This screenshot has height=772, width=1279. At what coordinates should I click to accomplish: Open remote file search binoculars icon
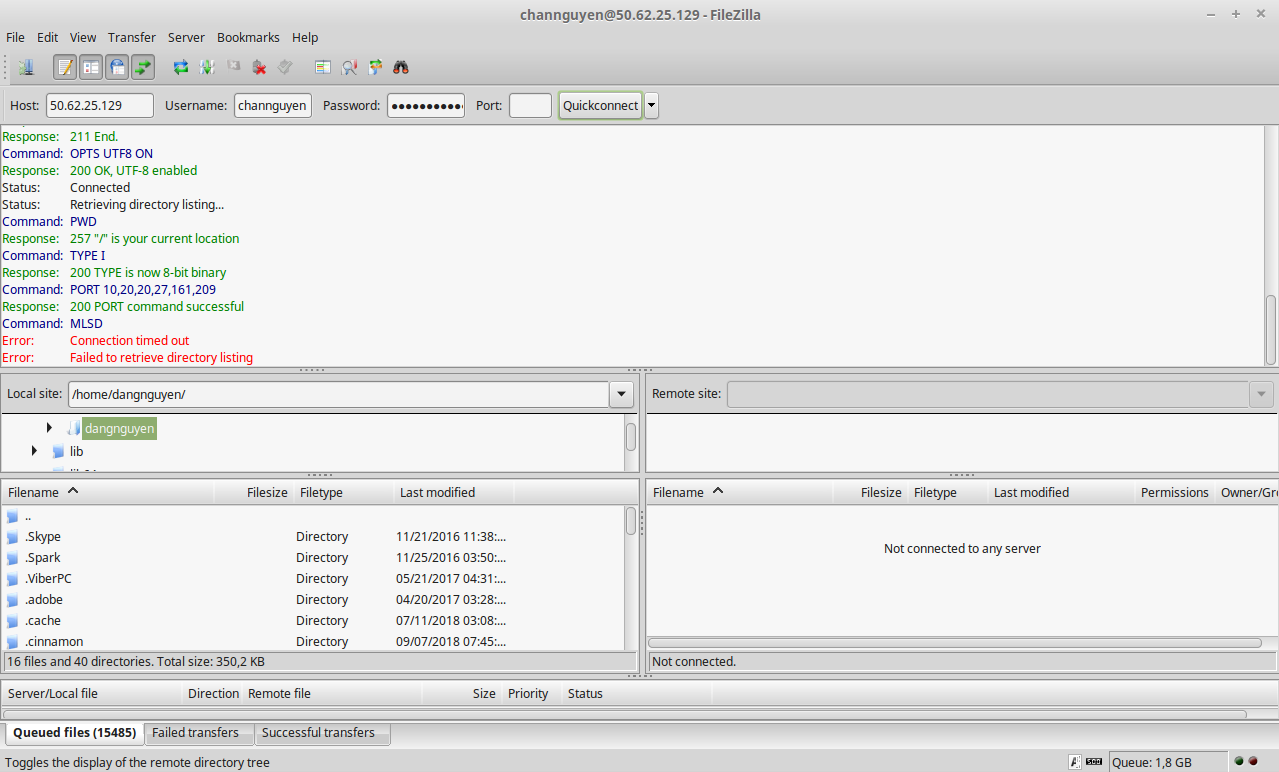(x=401, y=68)
